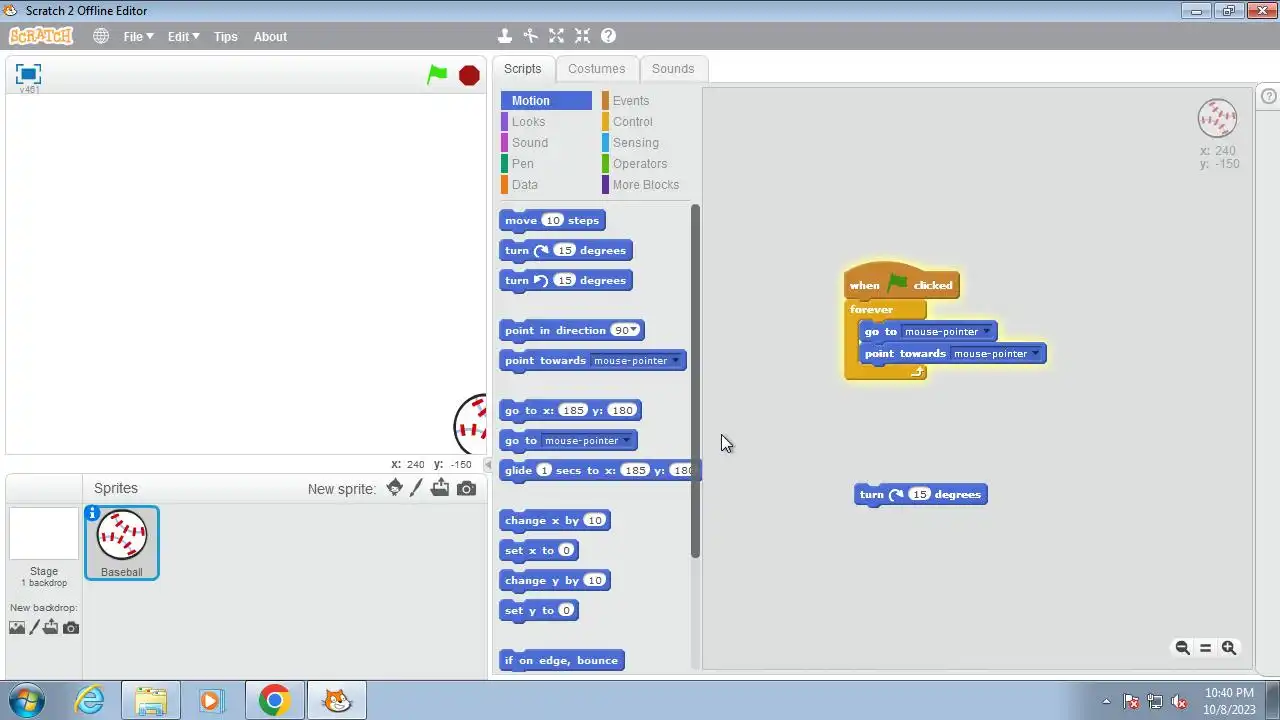This screenshot has width=1280, height=720.
Task: Paint new backdrop brush icon
Action: [34, 627]
